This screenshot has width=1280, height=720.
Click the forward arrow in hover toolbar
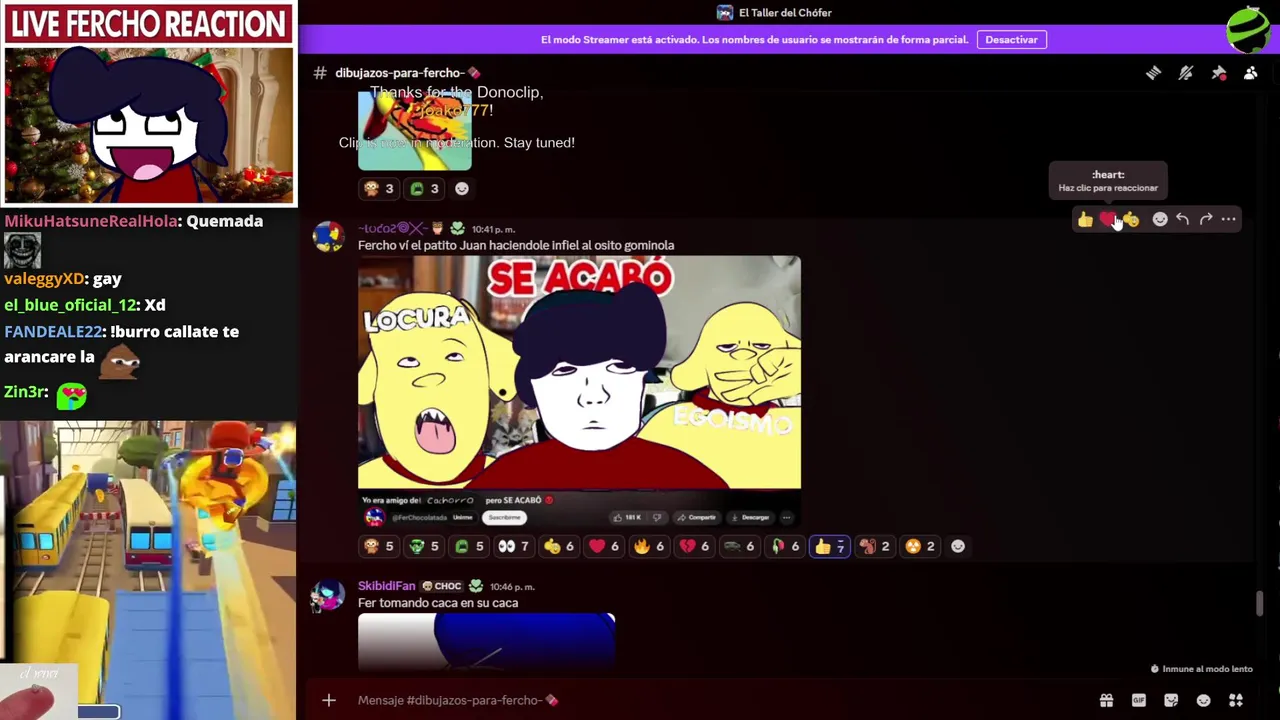point(1205,219)
